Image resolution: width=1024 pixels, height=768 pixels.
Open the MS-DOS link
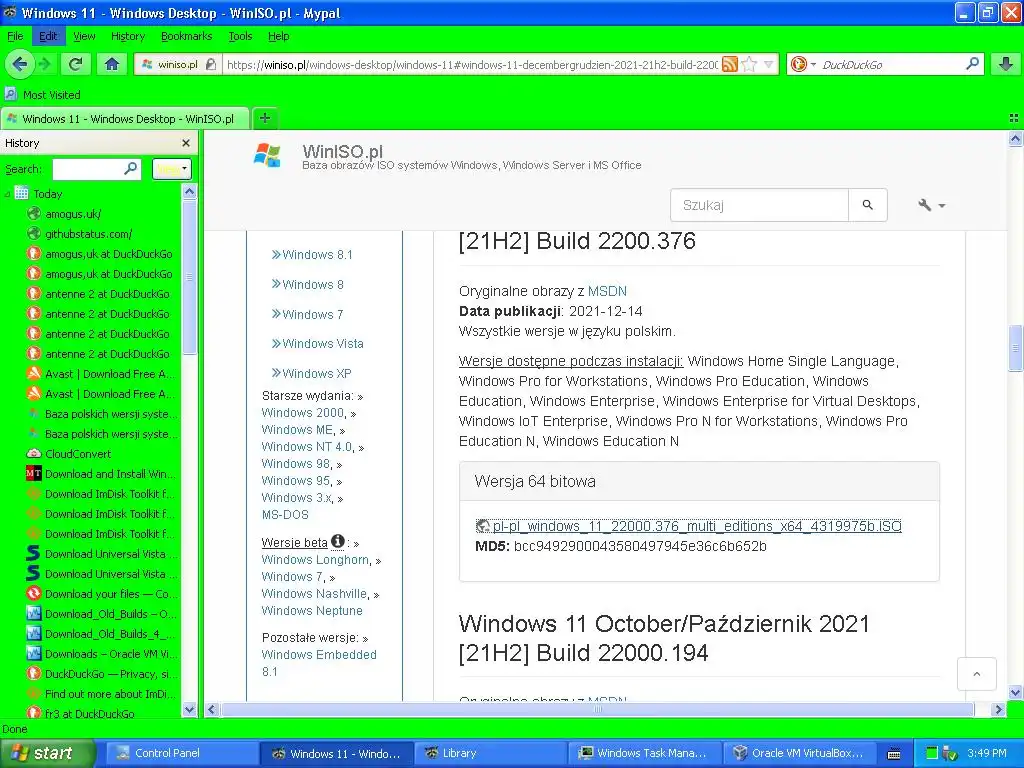pyautogui.click(x=285, y=515)
